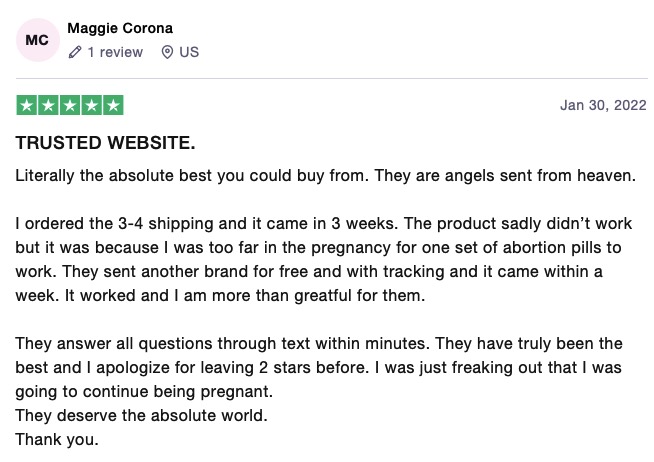Select the '1 review' text

pos(115,52)
